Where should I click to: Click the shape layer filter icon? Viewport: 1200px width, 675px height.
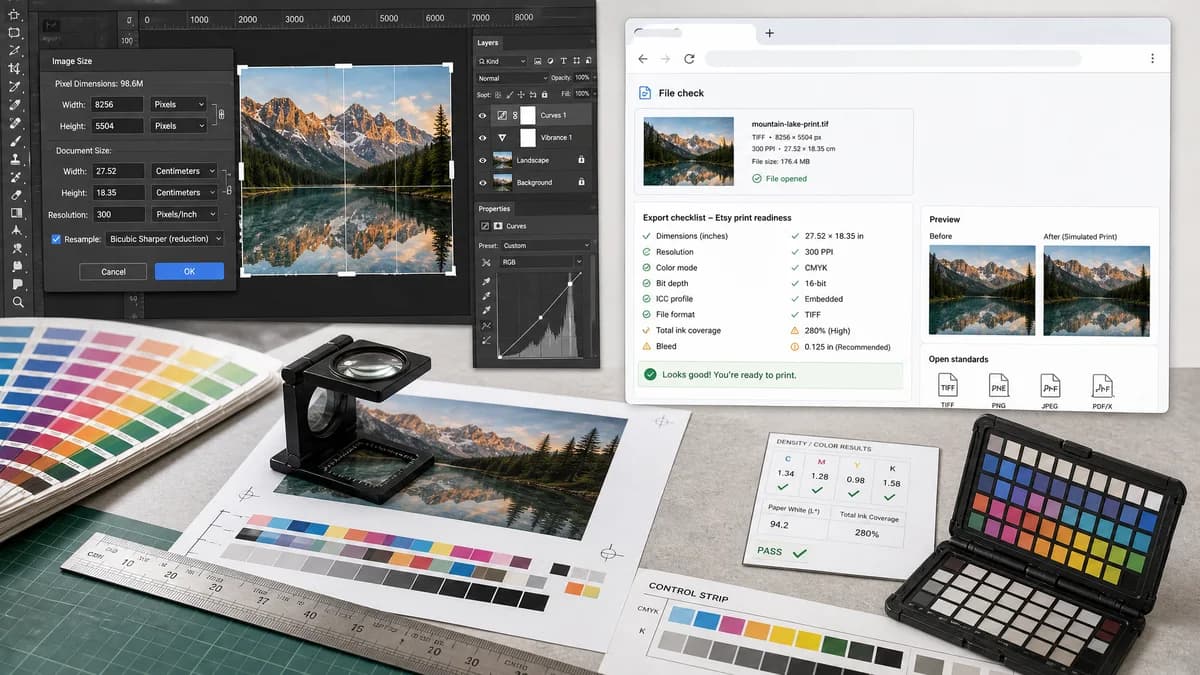575,61
